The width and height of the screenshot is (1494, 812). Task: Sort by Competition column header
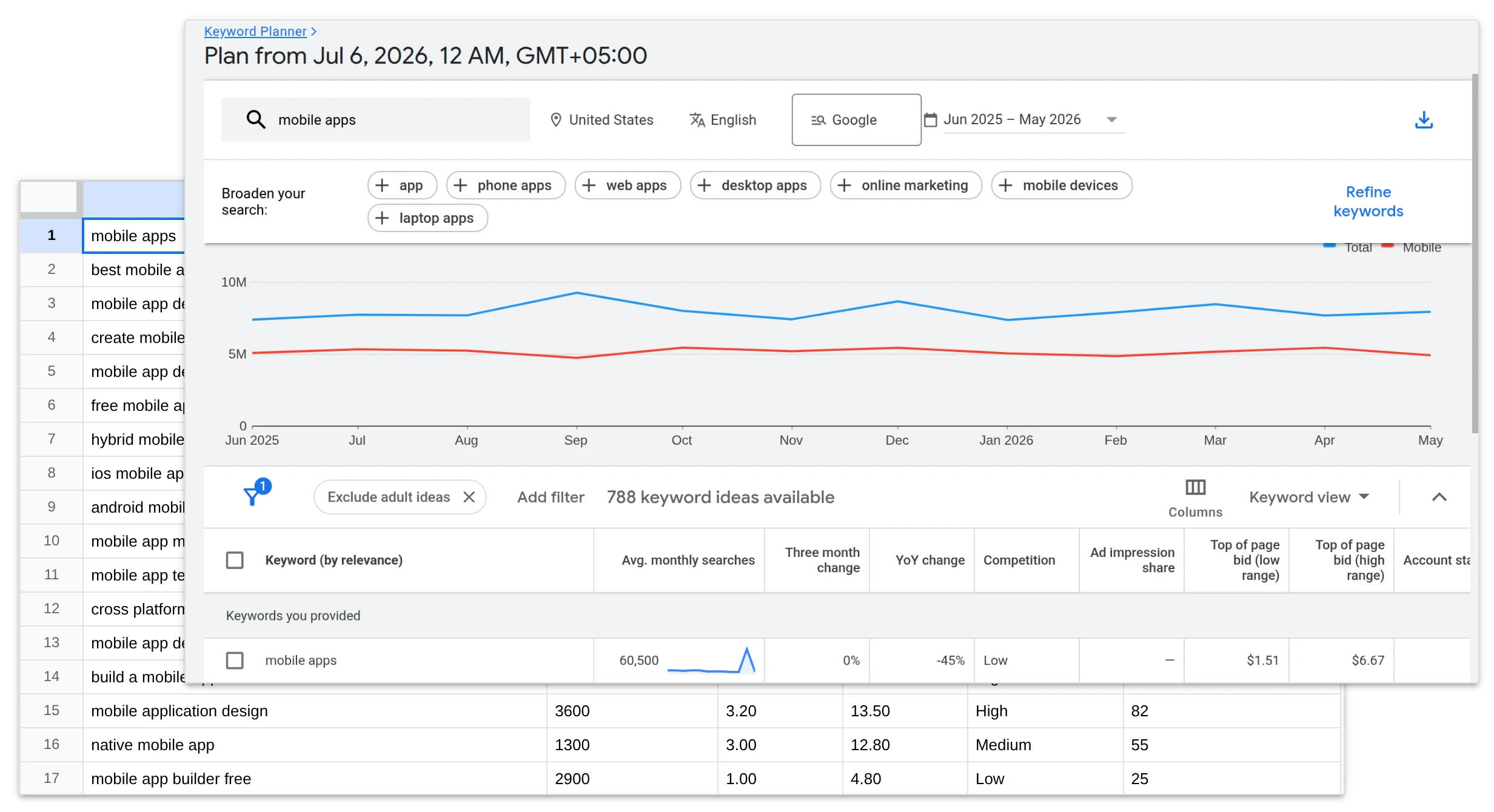(1019, 560)
